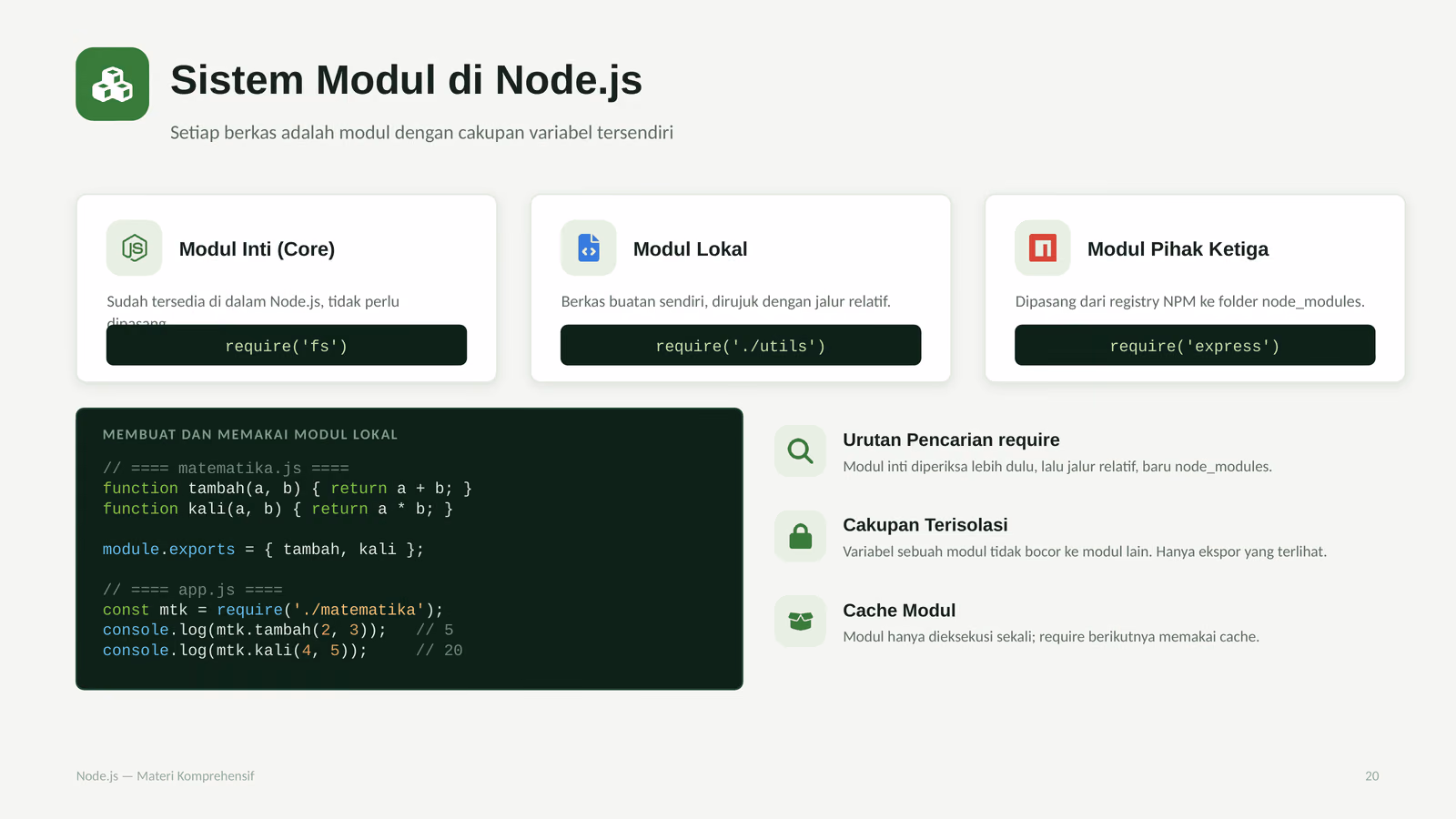Click the slide page number 20
The width and height of the screenshot is (1456, 819).
point(1371,776)
